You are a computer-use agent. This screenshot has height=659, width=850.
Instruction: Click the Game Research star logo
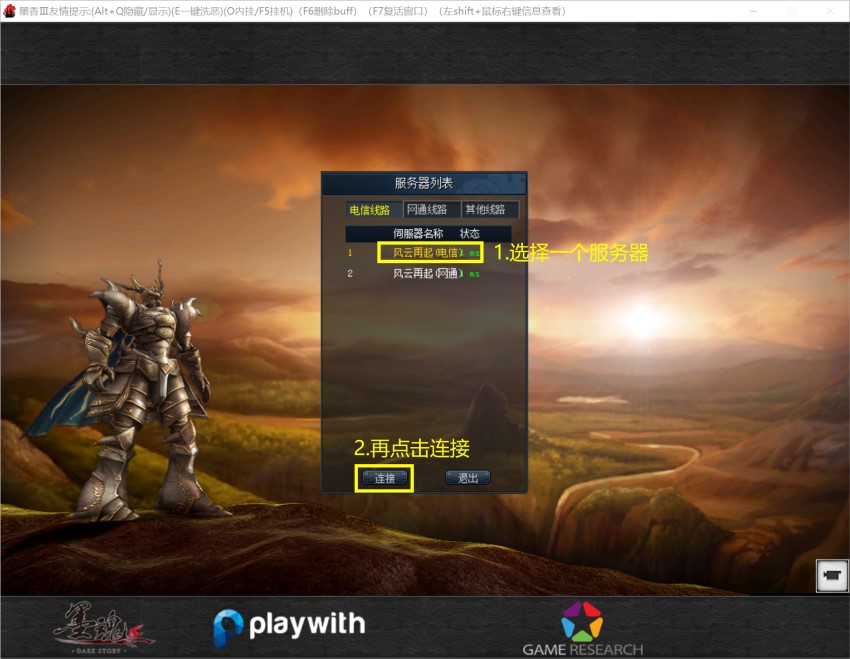click(581, 621)
